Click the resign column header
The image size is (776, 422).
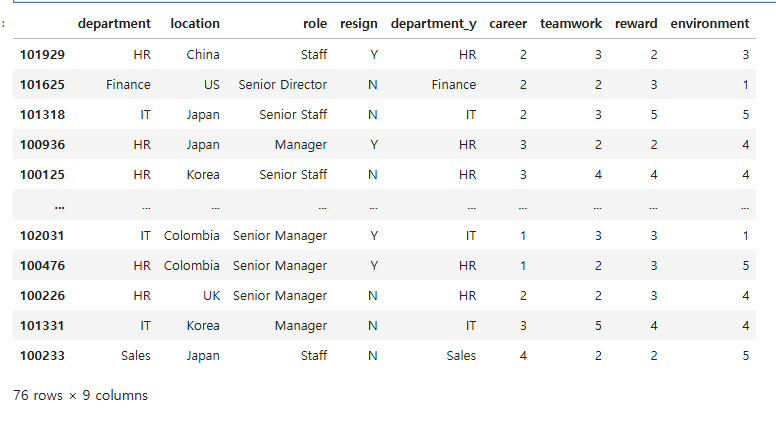(x=359, y=24)
